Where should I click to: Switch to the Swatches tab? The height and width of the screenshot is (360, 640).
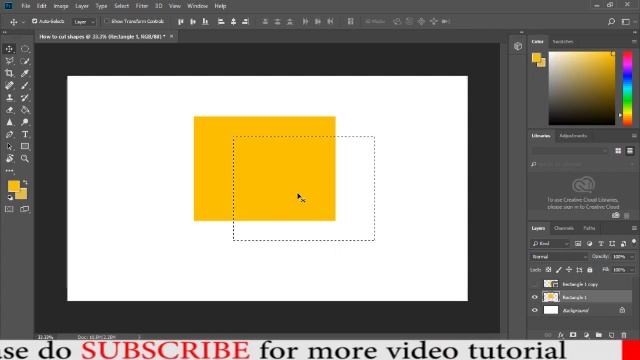pos(563,42)
